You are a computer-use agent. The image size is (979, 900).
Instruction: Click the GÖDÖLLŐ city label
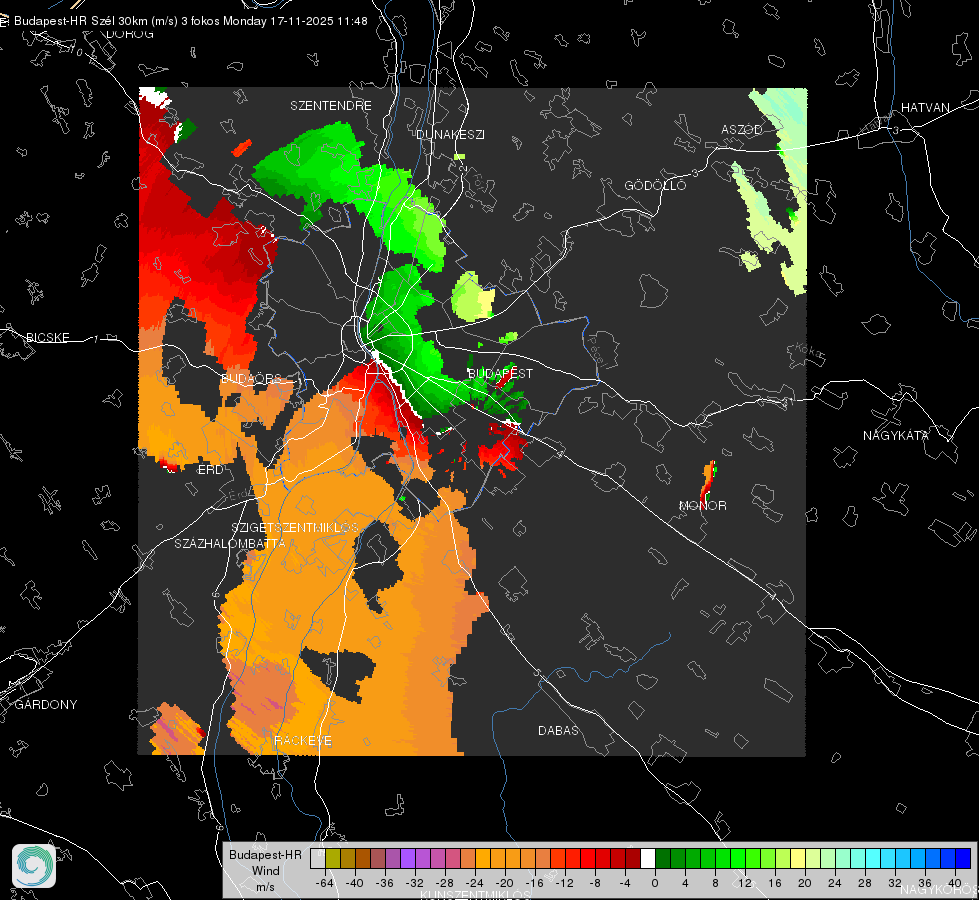pos(655,185)
